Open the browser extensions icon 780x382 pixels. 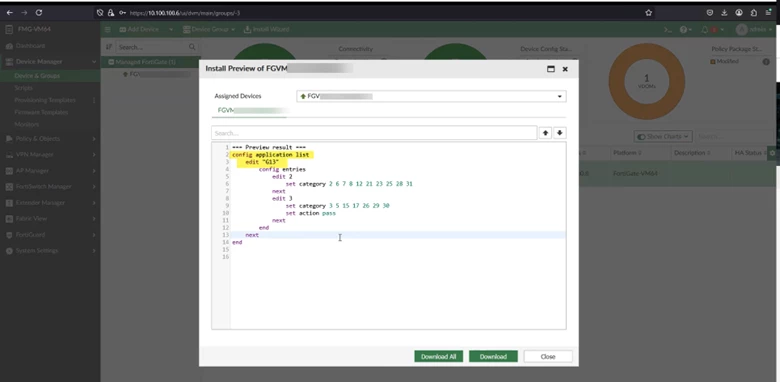(x=754, y=13)
